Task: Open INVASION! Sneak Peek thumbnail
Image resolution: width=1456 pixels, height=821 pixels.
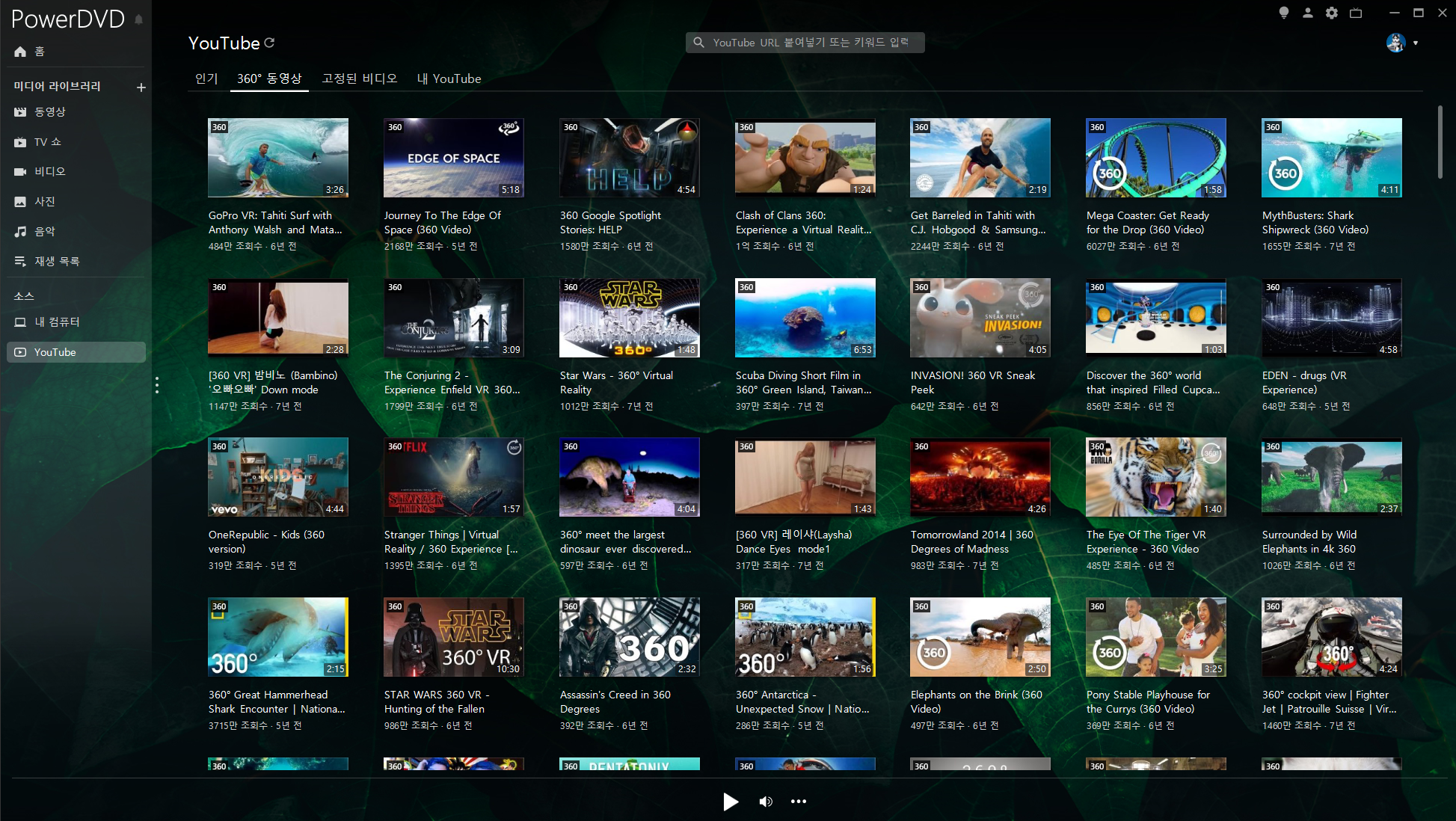Action: pyautogui.click(x=980, y=318)
